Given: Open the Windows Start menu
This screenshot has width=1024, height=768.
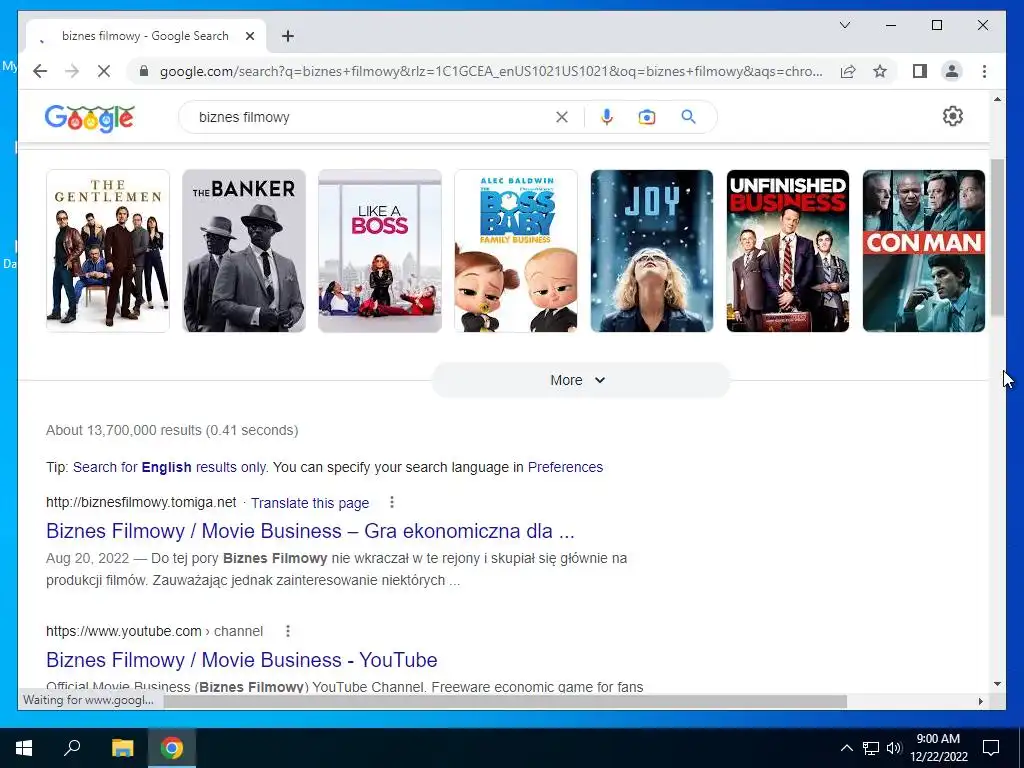Looking at the screenshot, I should pos(24,748).
